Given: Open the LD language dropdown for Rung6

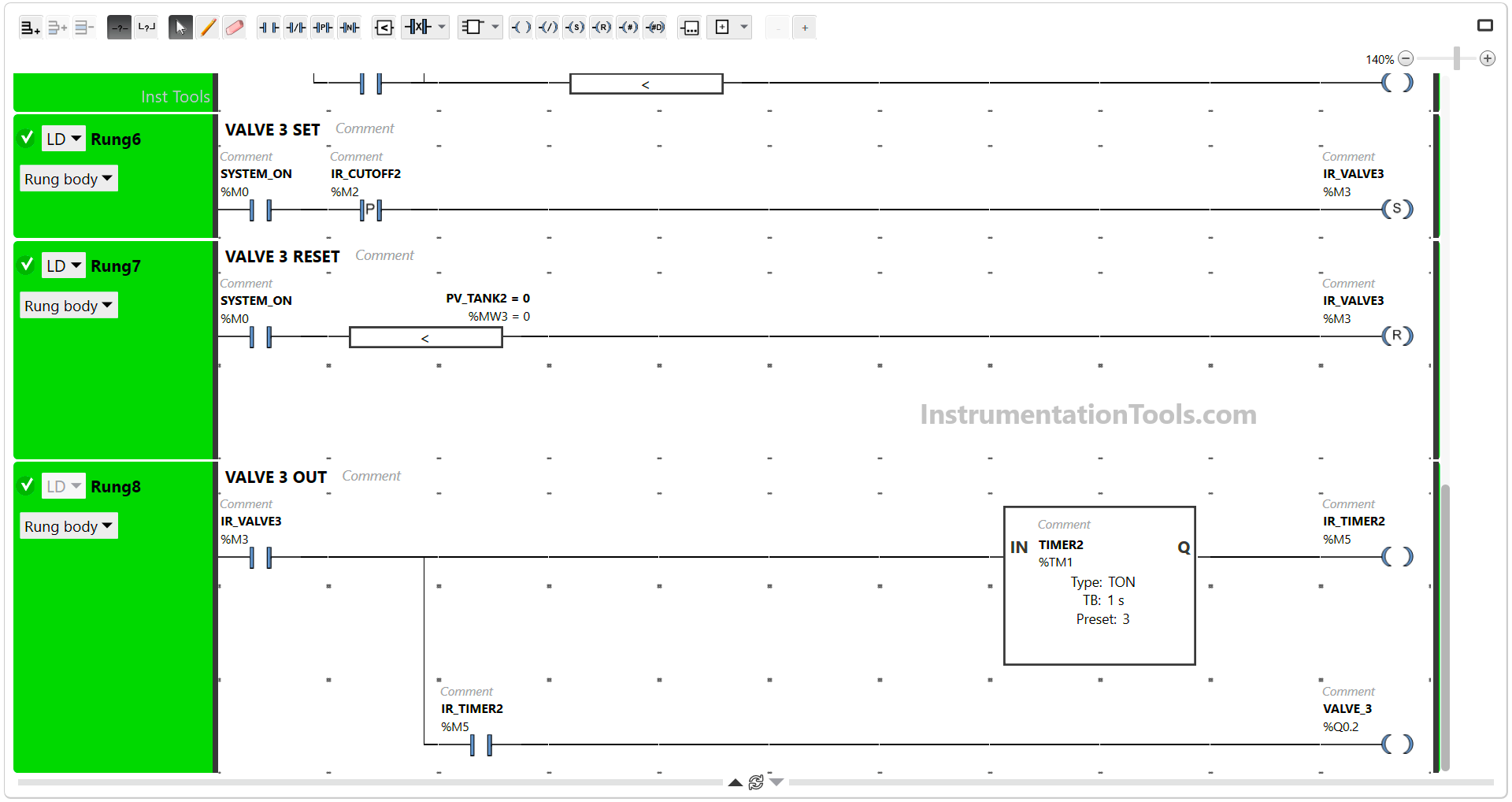Looking at the screenshot, I should click(x=64, y=139).
